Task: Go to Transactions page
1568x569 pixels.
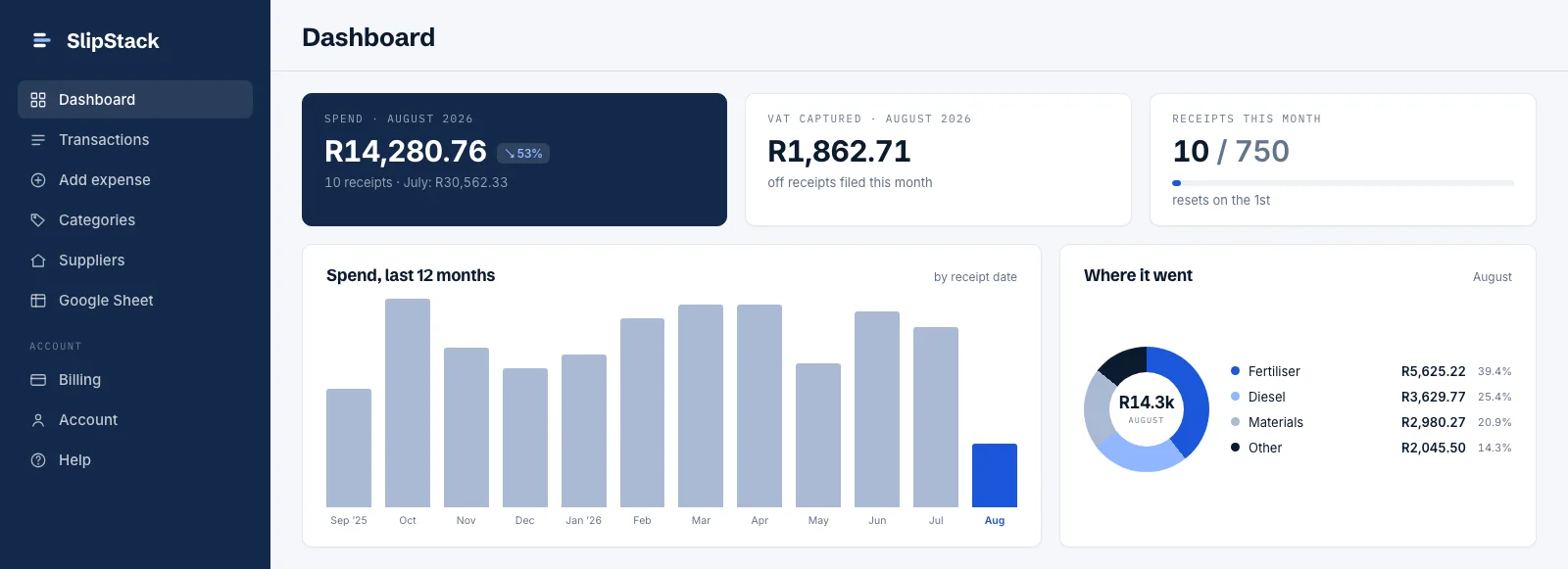Action: coord(135,140)
